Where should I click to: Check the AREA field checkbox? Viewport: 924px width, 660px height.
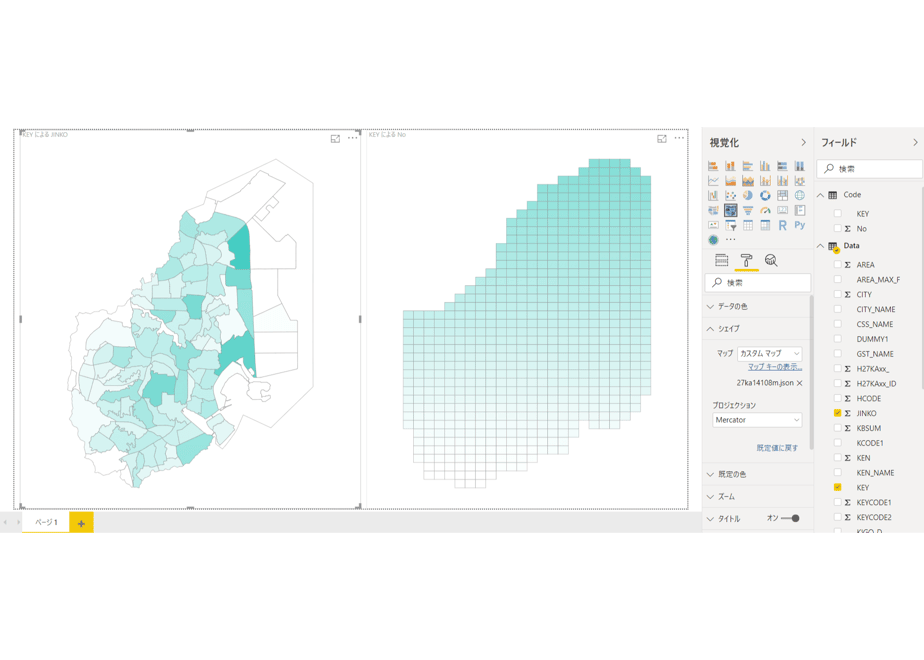tap(837, 265)
